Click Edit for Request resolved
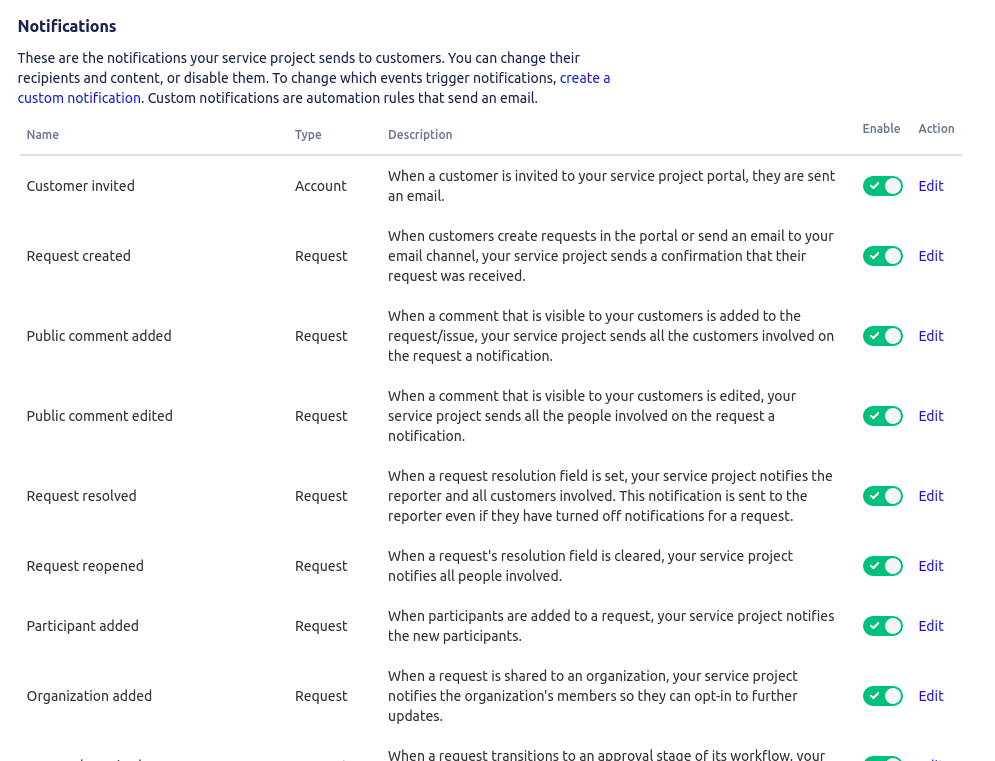Screen dimensions: 995x761 click(x=930, y=496)
